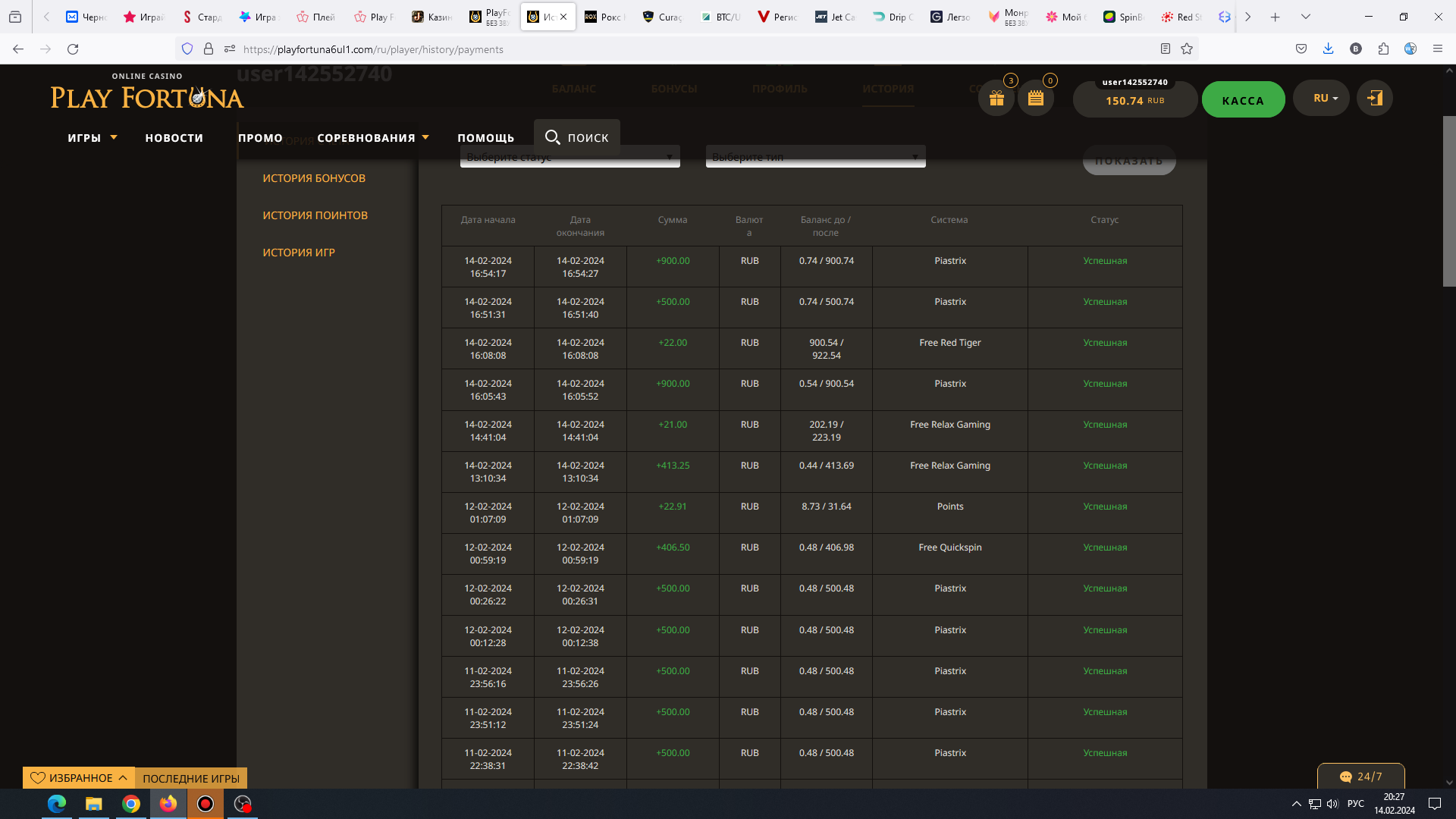Open Firefox downloads arrow icon
This screenshot has width=1456, height=819.
click(x=1328, y=49)
